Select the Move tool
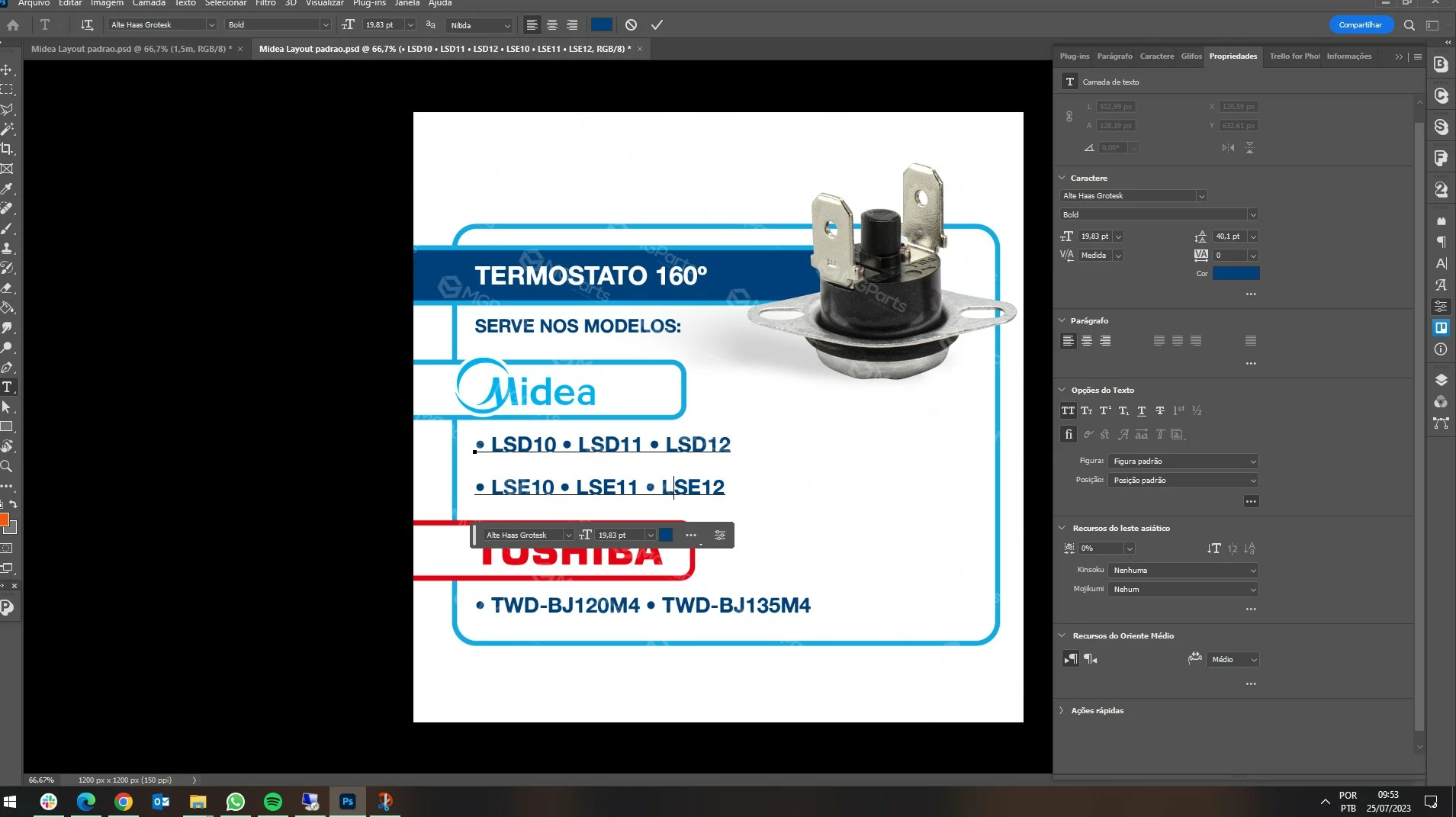The height and width of the screenshot is (817, 1456). (x=7, y=69)
